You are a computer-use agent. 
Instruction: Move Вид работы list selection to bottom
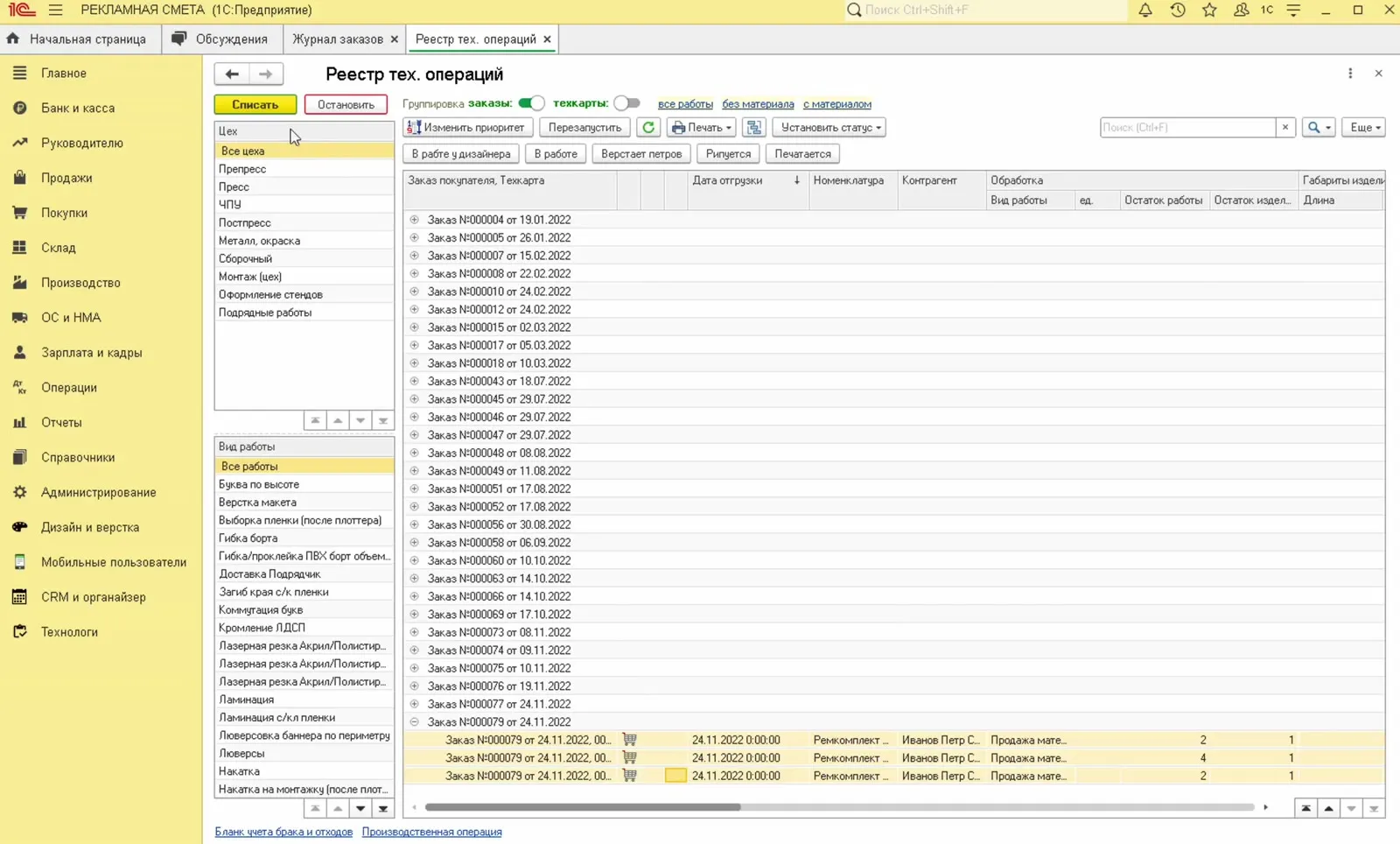click(x=382, y=808)
